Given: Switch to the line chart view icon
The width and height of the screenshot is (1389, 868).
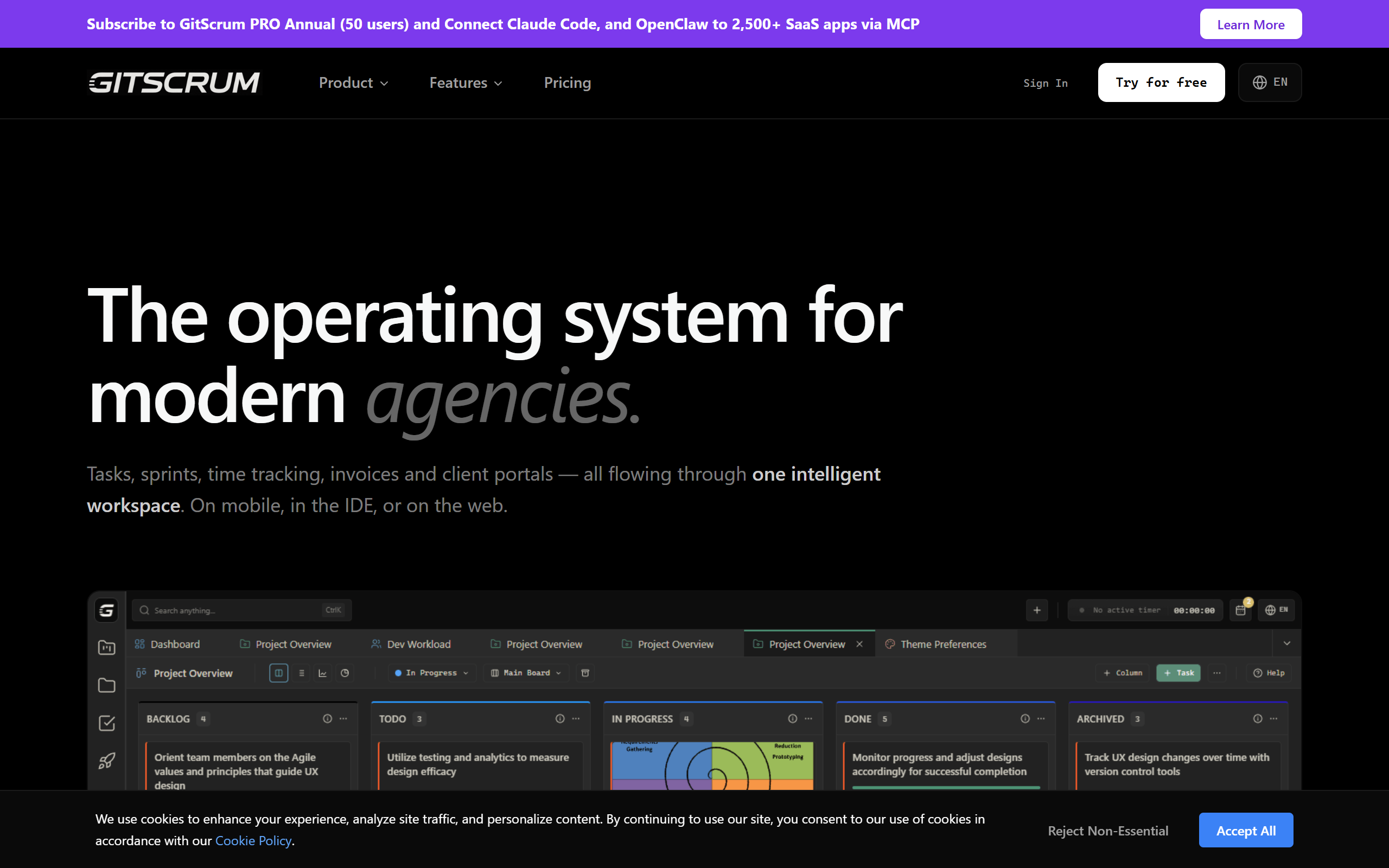Looking at the screenshot, I should 323,673.
